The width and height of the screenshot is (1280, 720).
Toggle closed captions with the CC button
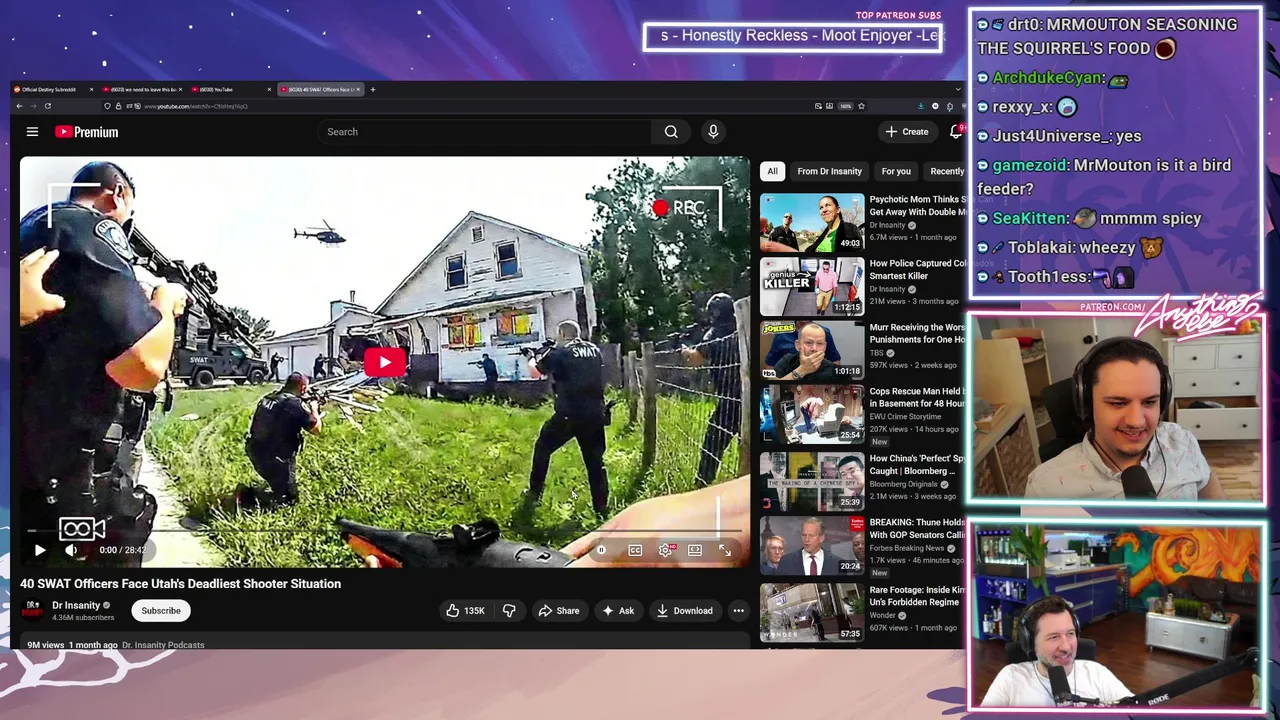point(635,550)
